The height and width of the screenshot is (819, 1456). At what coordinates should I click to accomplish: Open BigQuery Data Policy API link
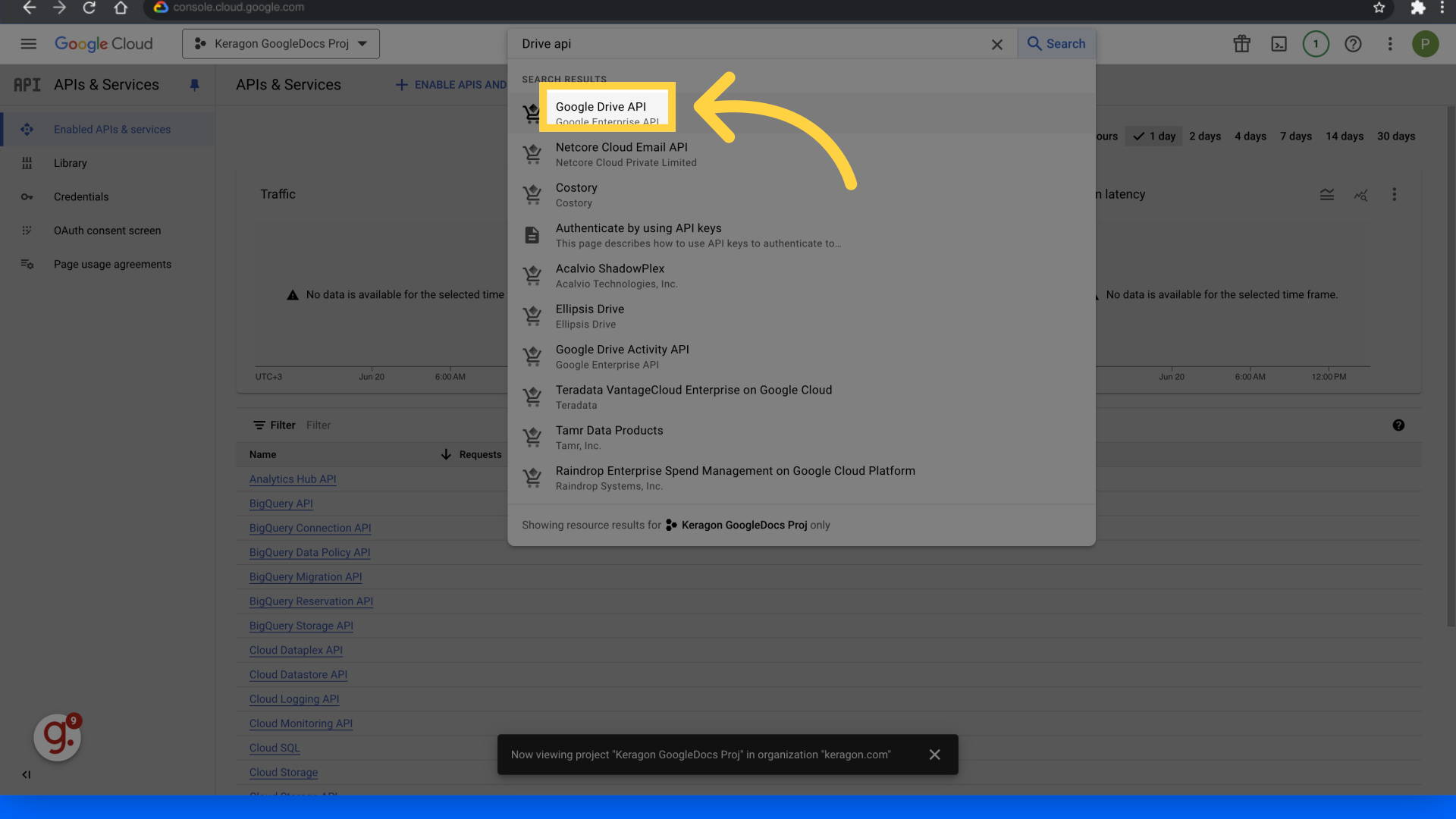(310, 553)
